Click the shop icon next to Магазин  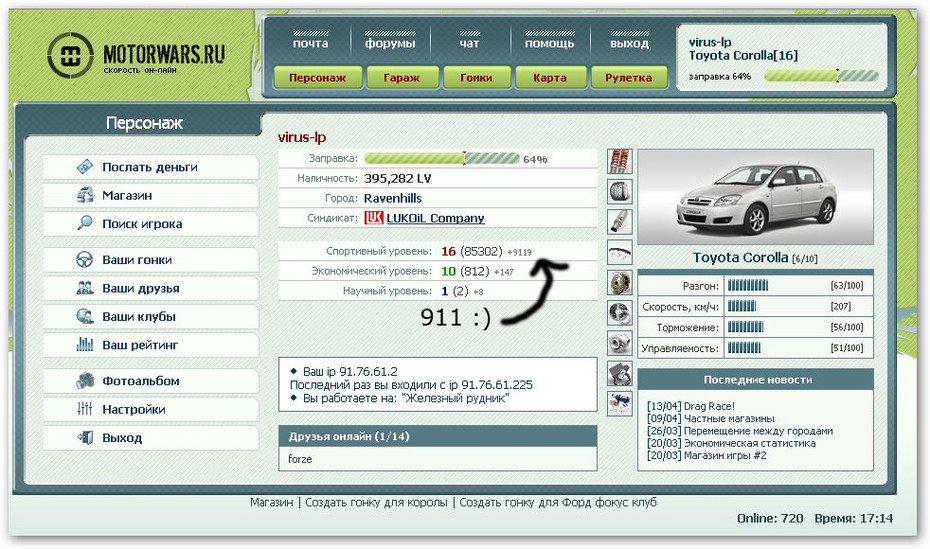pos(85,195)
